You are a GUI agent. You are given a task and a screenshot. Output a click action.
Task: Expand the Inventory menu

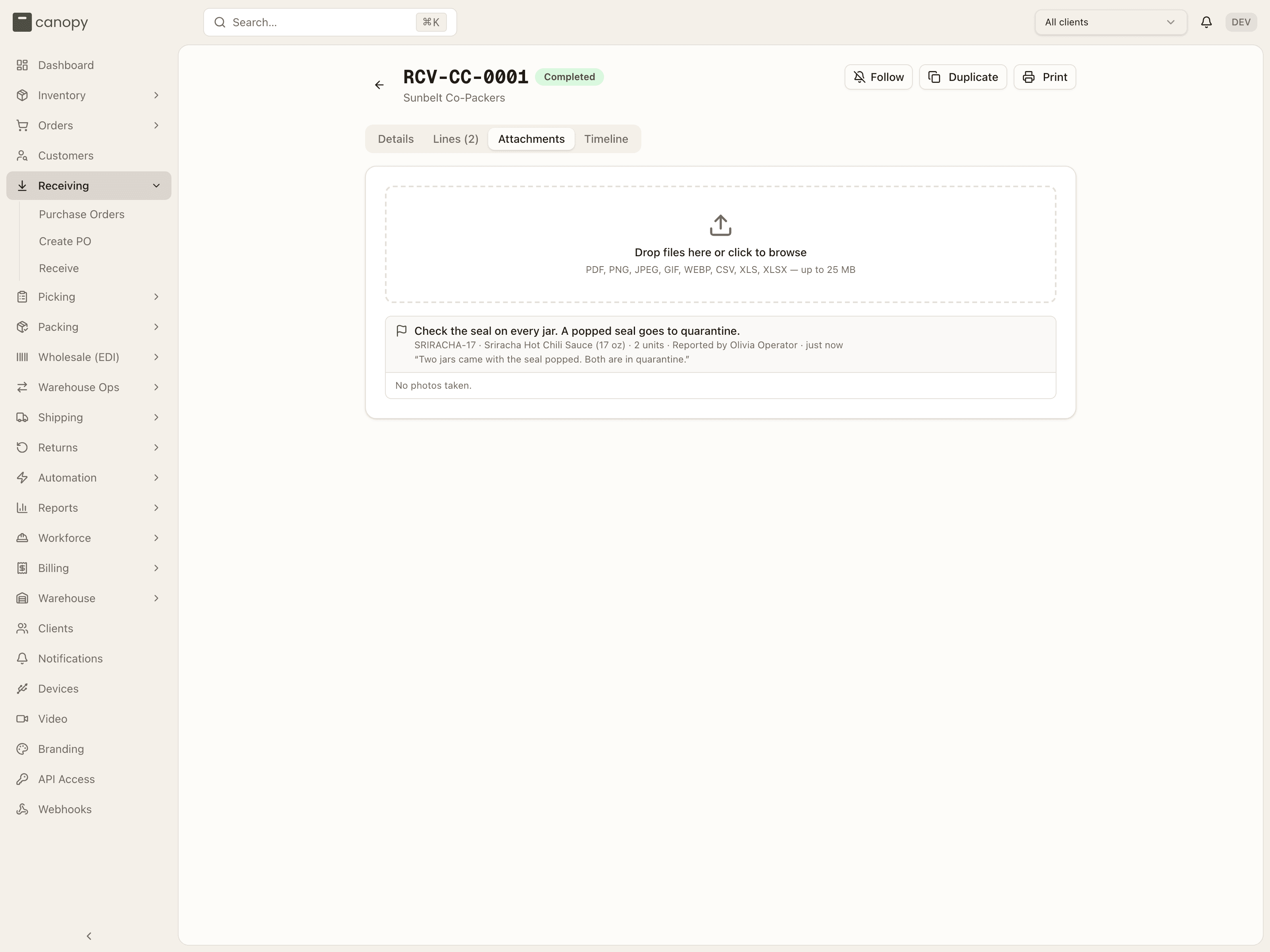[89, 95]
